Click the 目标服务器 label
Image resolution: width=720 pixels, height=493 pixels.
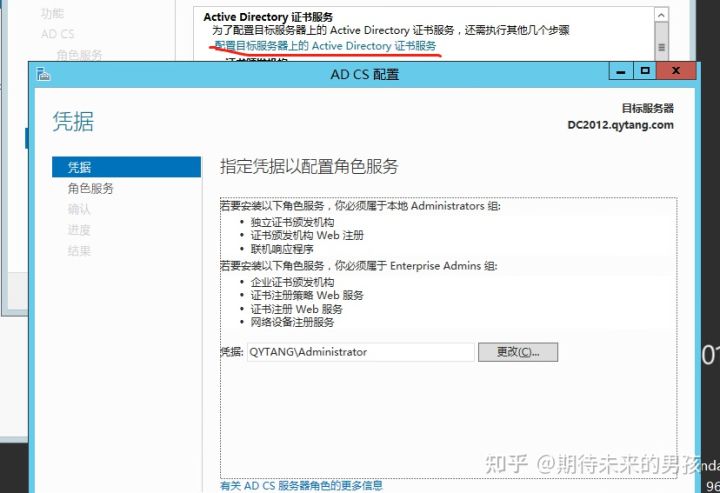click(x=647, y=108)
